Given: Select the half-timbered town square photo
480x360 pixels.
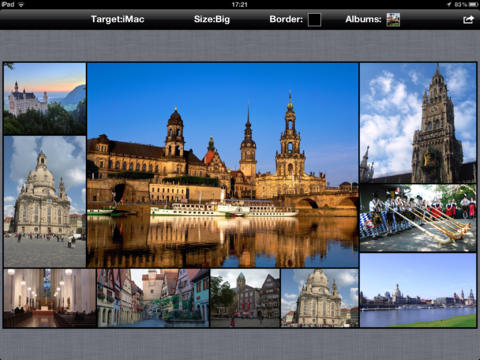Looking at the screenshot, I should [x=245, y=298].
